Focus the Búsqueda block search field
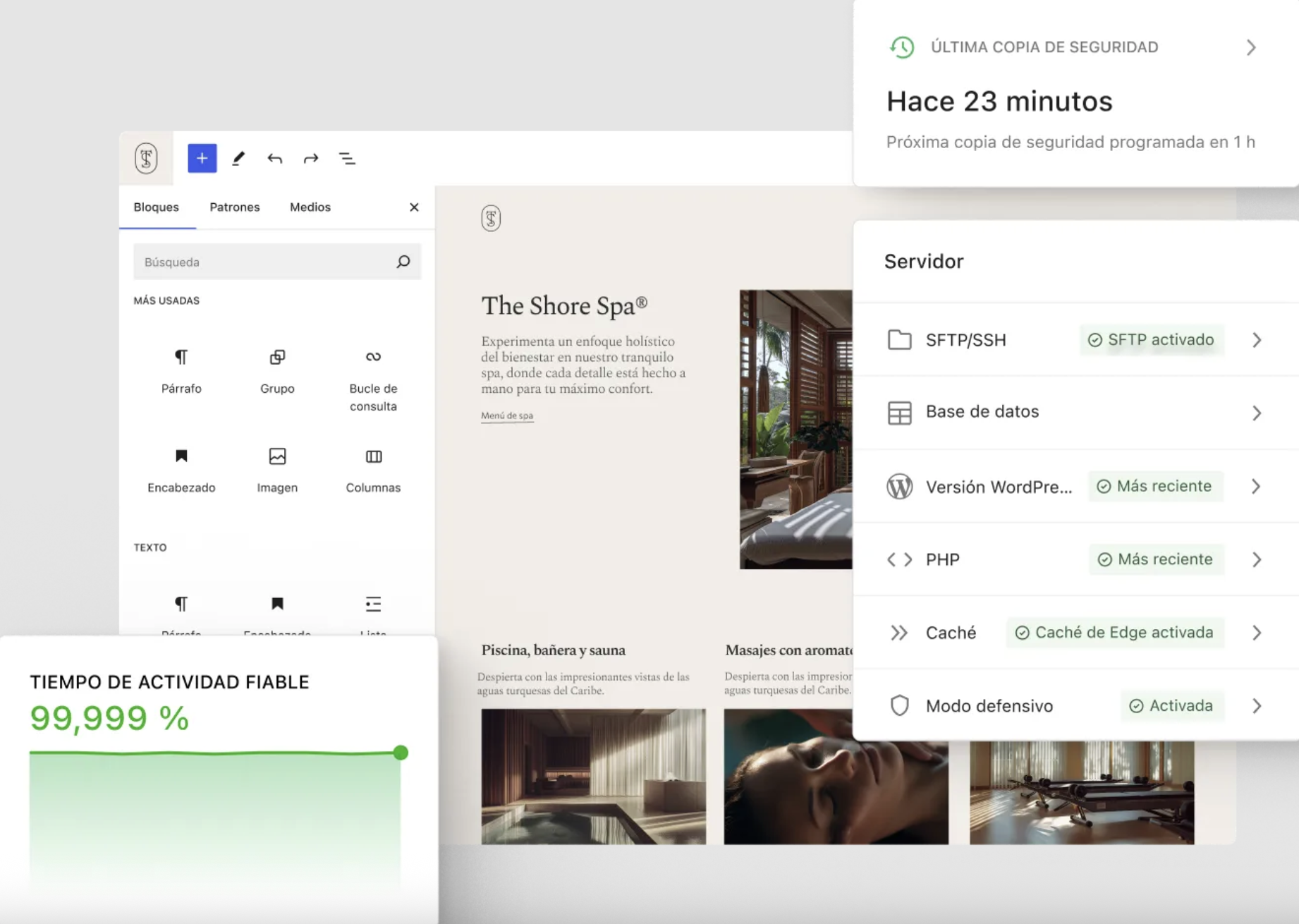Screen dimensions: 1299x924 pos(264,262)
